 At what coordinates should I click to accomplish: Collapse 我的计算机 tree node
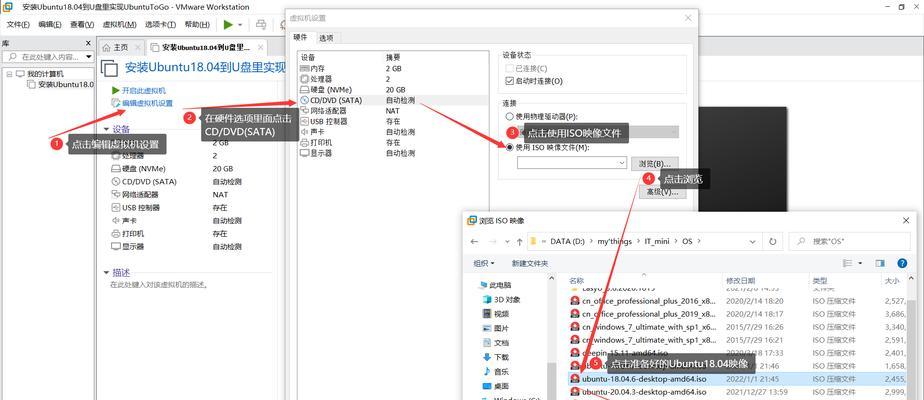pos(9,74)
